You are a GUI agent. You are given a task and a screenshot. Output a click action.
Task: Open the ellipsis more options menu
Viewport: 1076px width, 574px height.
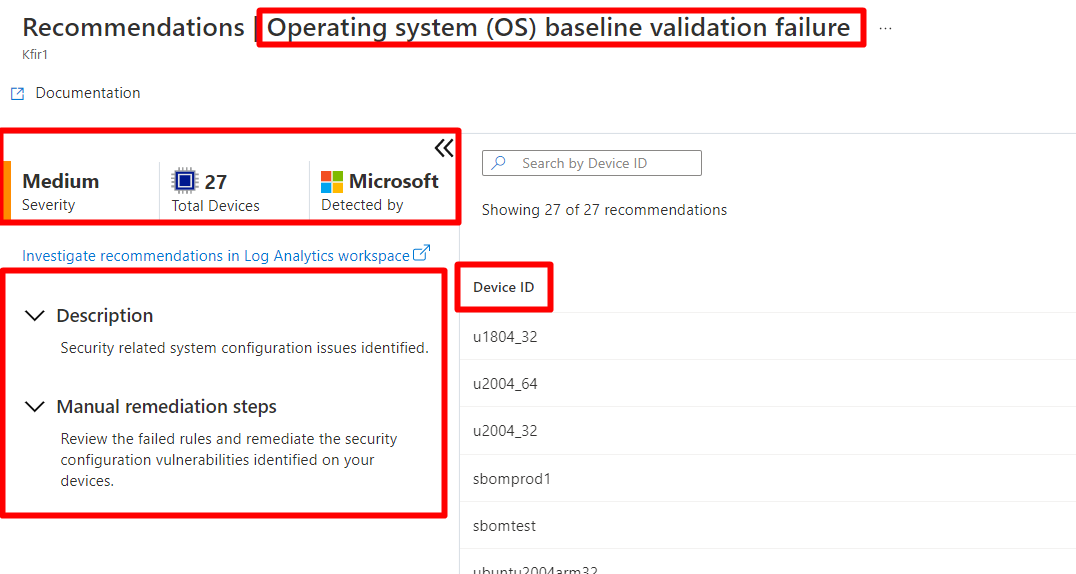885,29
